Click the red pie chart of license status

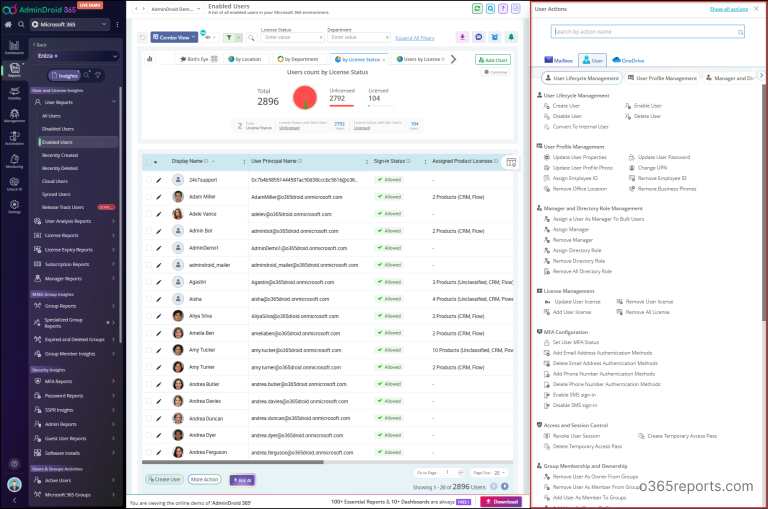coord(305,97)
